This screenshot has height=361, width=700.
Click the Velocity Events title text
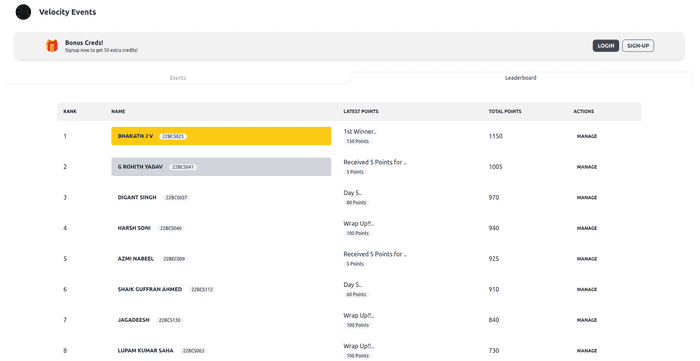[67, 12]
